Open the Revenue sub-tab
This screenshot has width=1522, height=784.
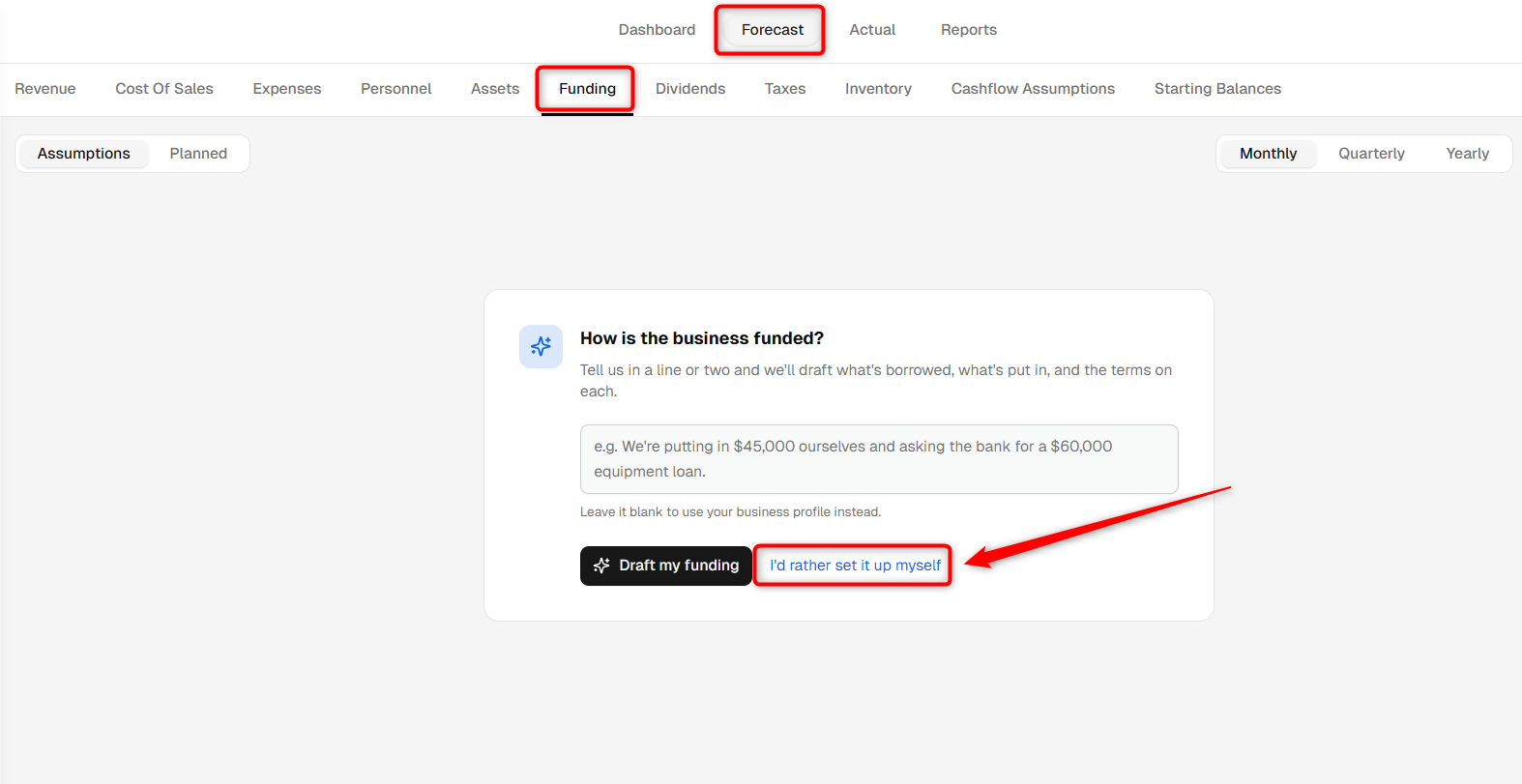tap(45, 89)
